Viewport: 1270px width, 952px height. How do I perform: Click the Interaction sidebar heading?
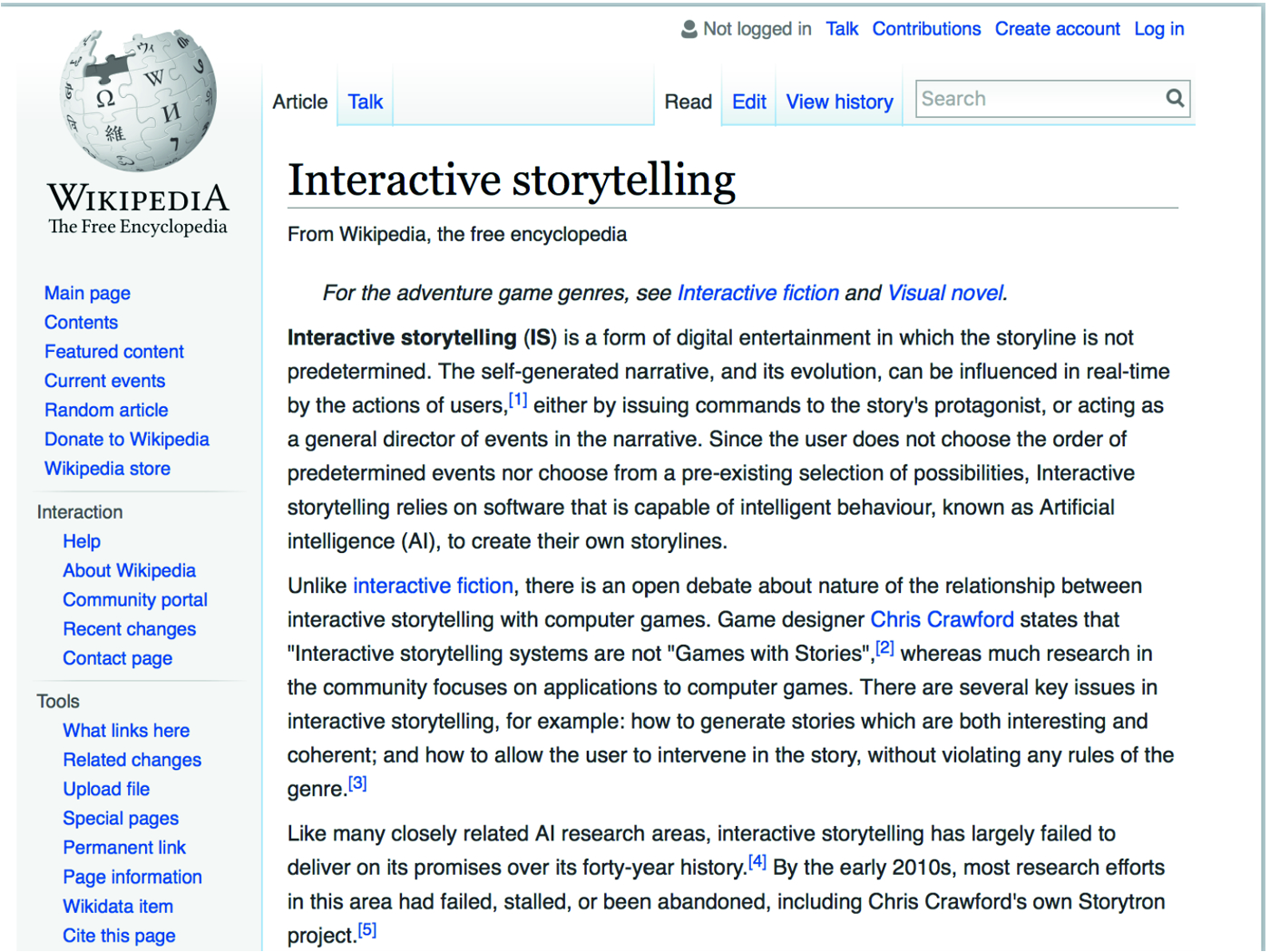click(80, 512)
